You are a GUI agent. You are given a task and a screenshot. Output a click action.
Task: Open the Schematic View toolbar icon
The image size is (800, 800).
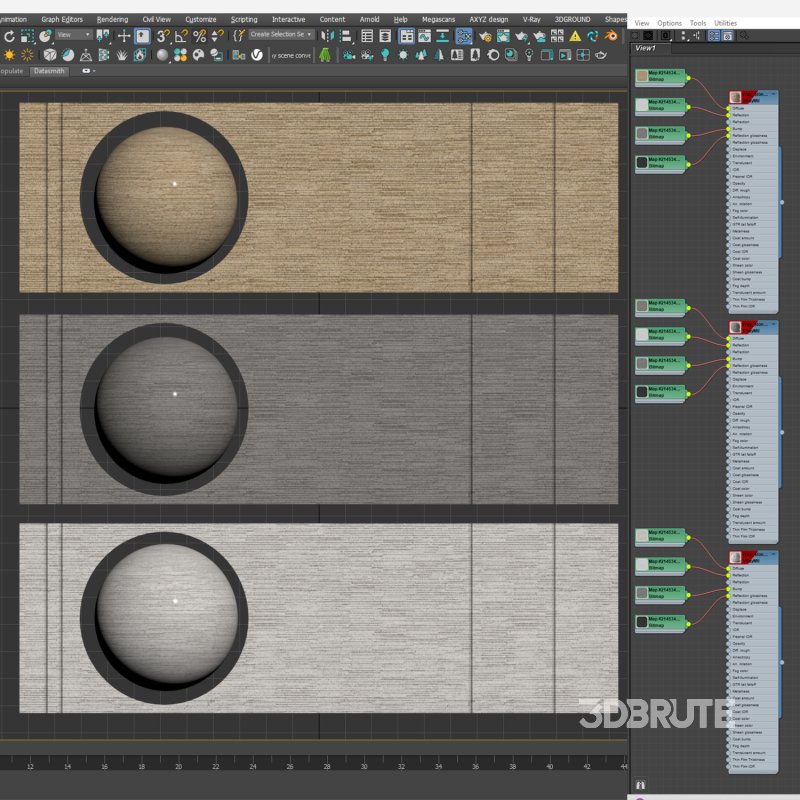(x=465, y=35)
